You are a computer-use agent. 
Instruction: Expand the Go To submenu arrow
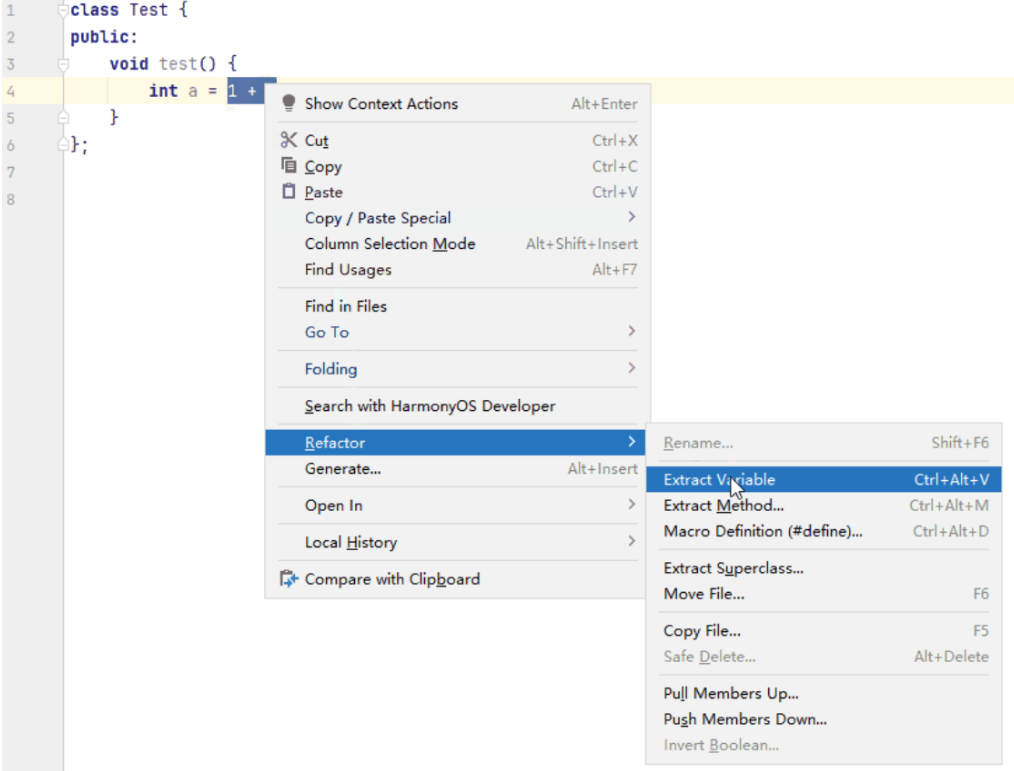click(x=631, y=331)
